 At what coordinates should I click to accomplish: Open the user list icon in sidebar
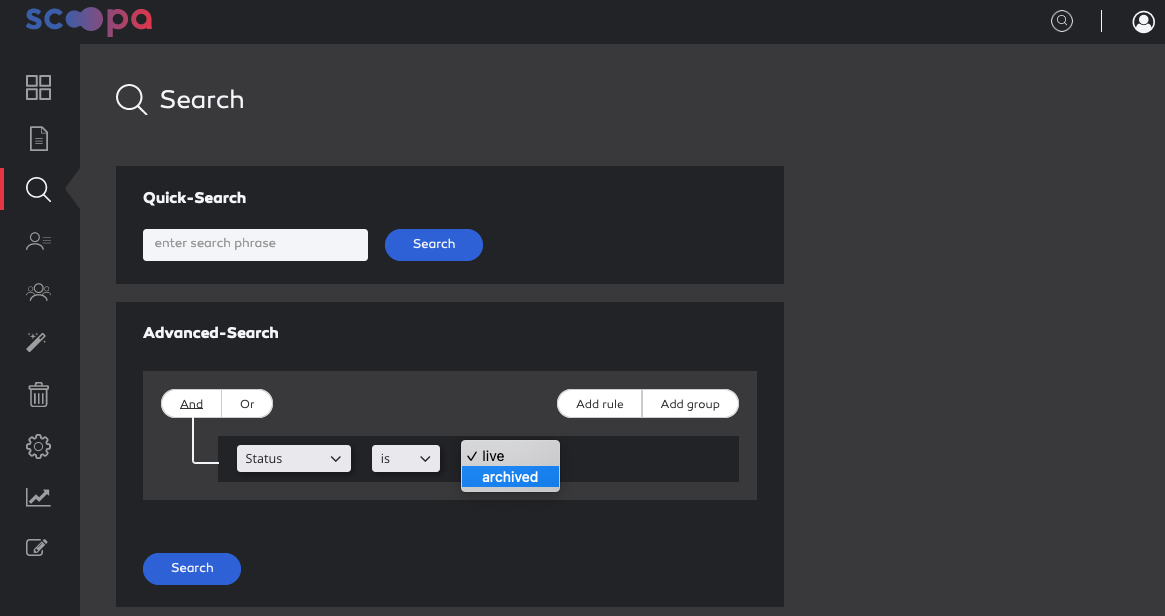[39, 241]
